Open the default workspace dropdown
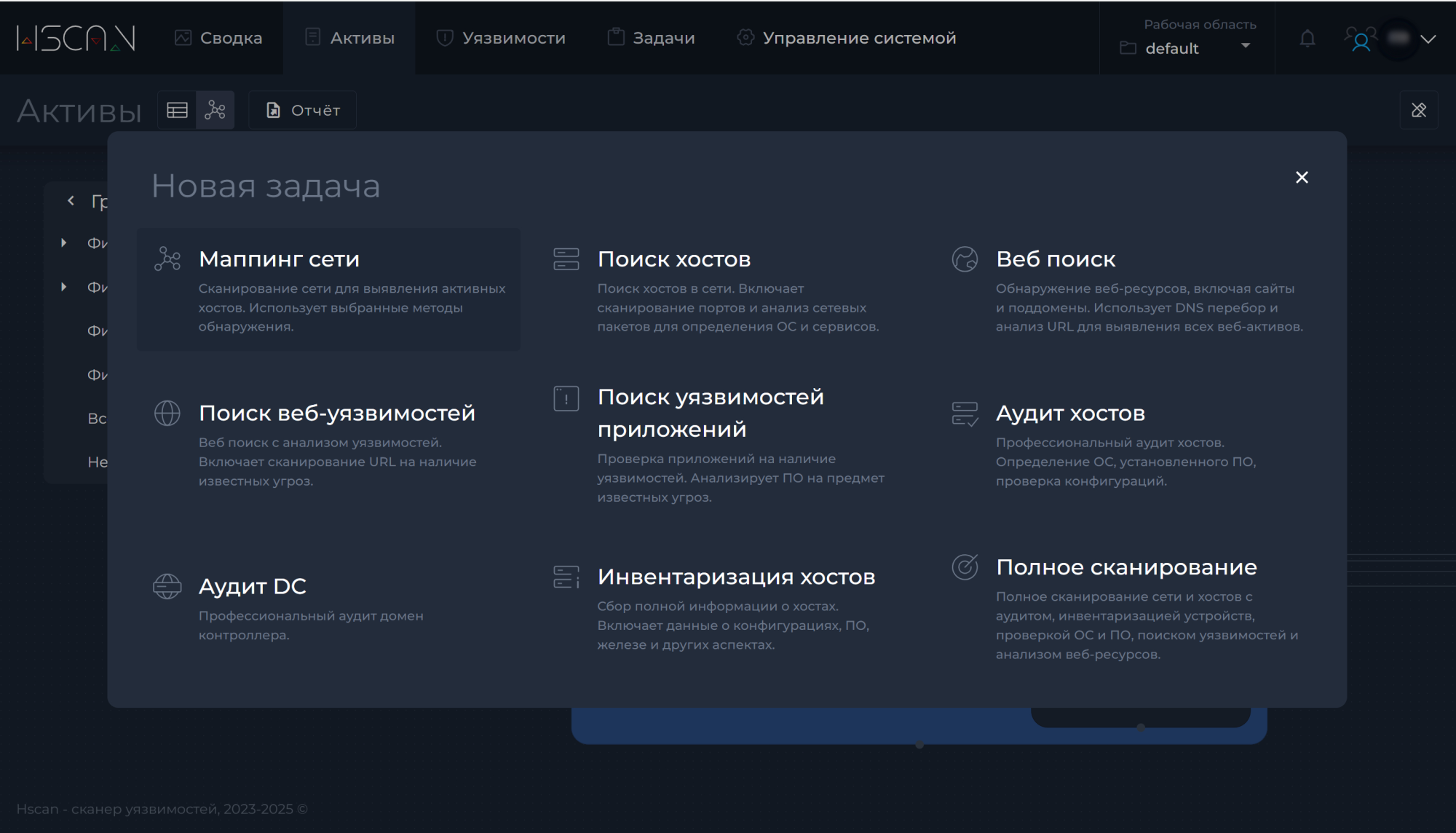 [1187, 48]
